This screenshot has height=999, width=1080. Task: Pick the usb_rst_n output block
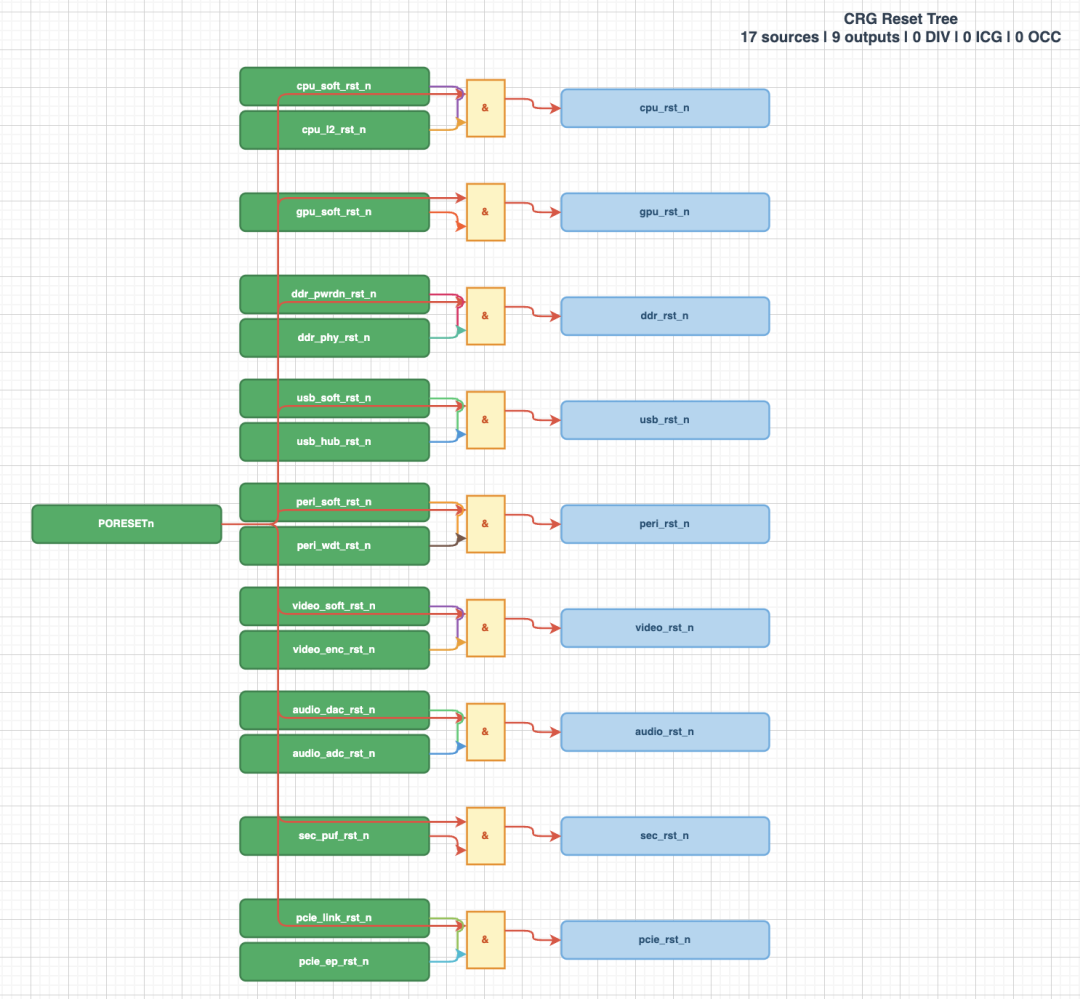coord(665,420)
